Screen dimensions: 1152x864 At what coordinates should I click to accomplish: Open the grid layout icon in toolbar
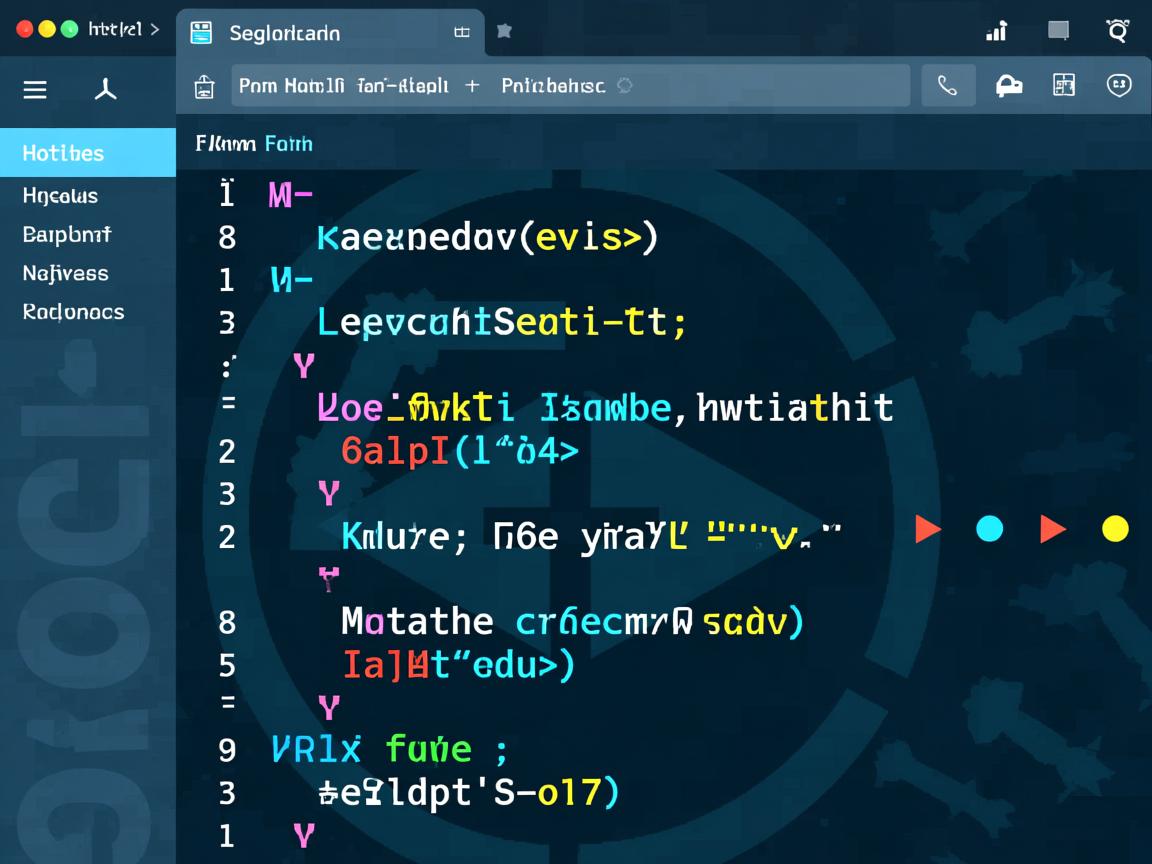click(x=1064, y=86)
